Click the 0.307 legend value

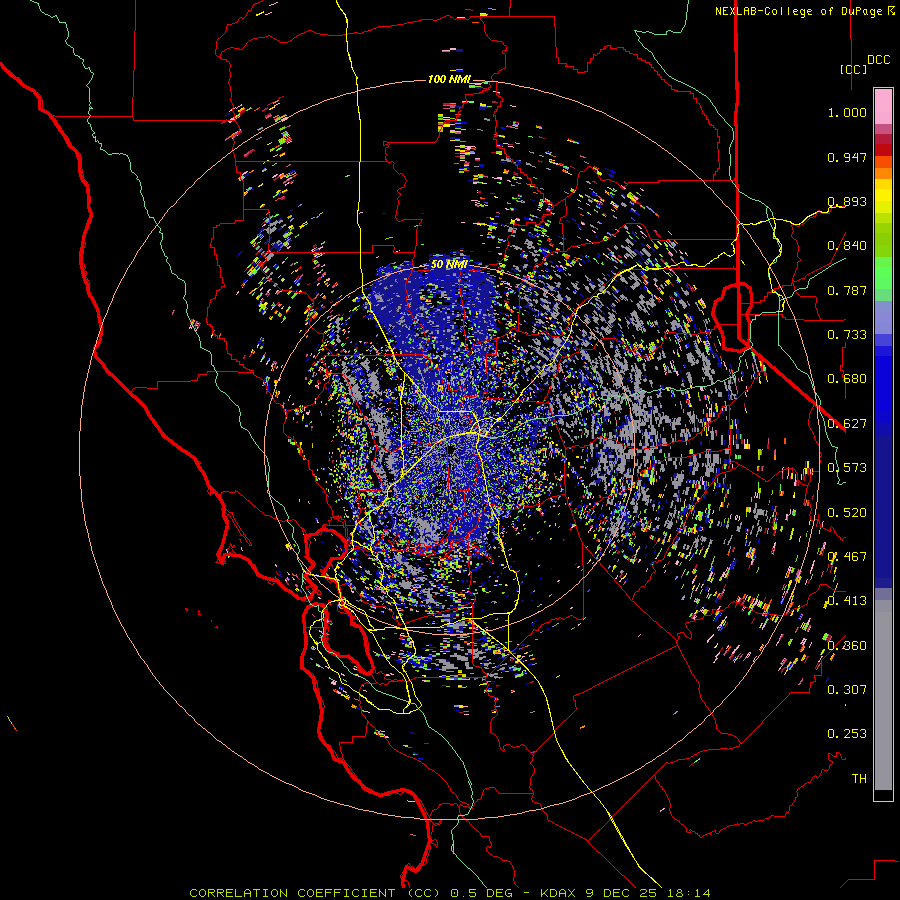(847, 689)
